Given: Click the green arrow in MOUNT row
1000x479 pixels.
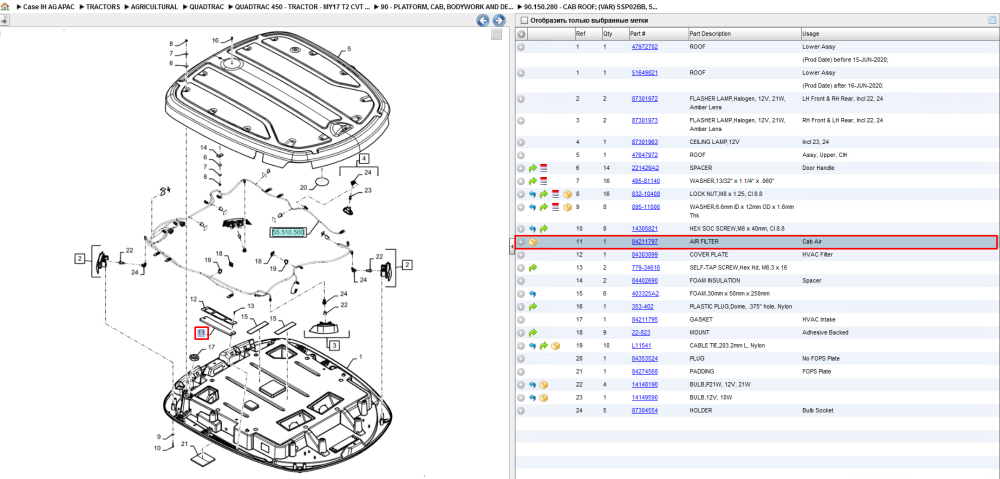Looking at the screenshot, I should click(x=533, y=332).
